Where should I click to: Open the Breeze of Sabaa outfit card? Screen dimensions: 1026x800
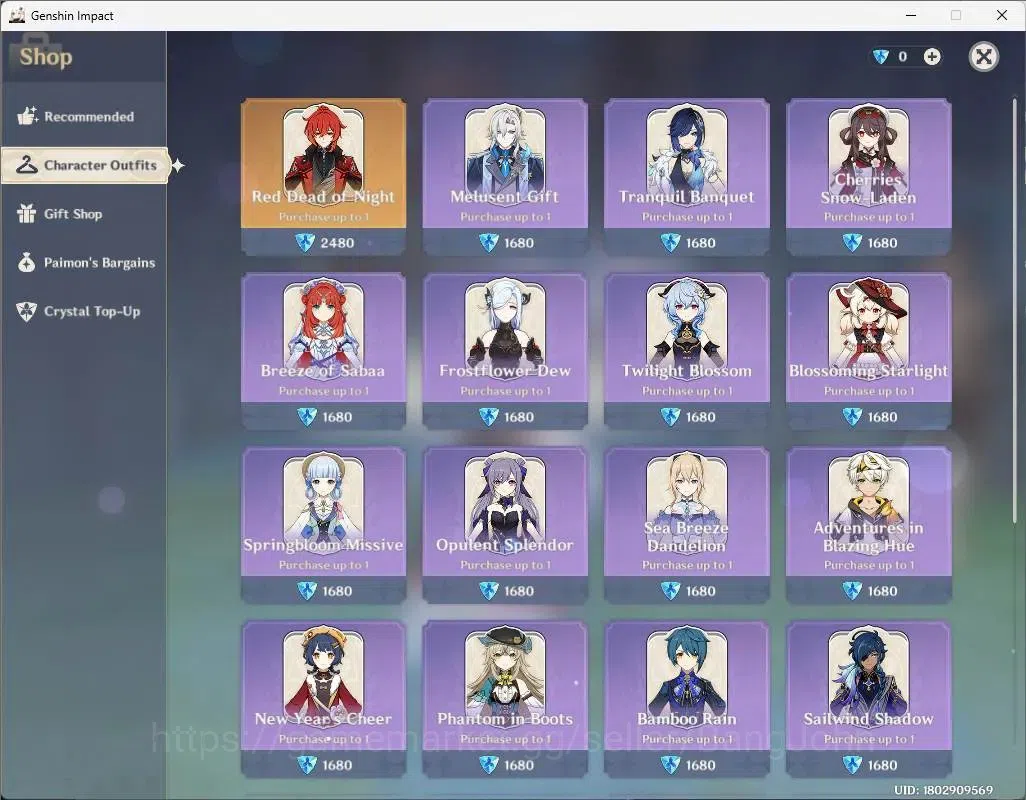coord(323,351)
